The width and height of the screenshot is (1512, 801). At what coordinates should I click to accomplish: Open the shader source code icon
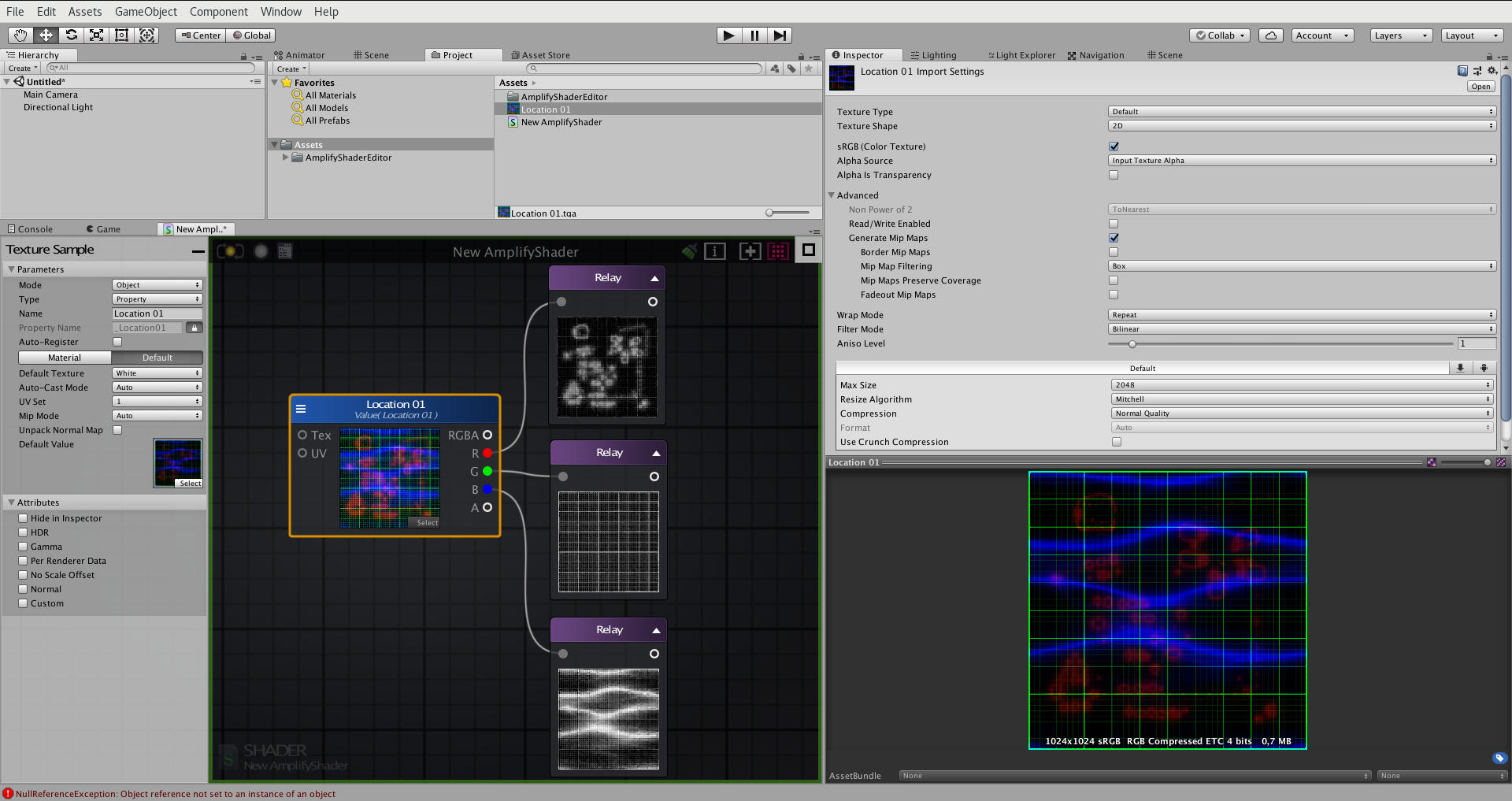click(x=285, y=251)
